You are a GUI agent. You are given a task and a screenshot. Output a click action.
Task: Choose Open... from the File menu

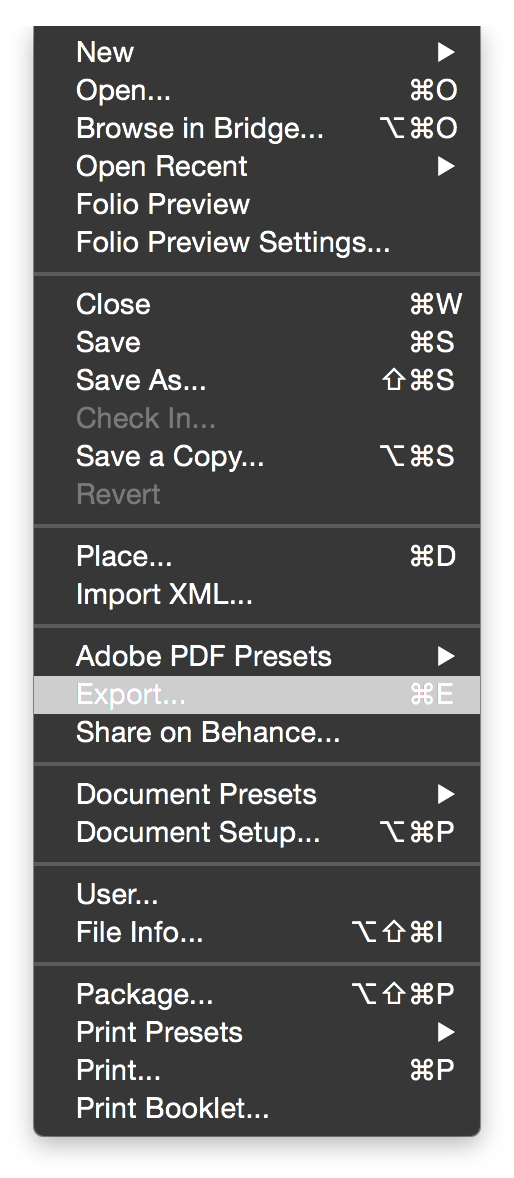coord(257,90)
